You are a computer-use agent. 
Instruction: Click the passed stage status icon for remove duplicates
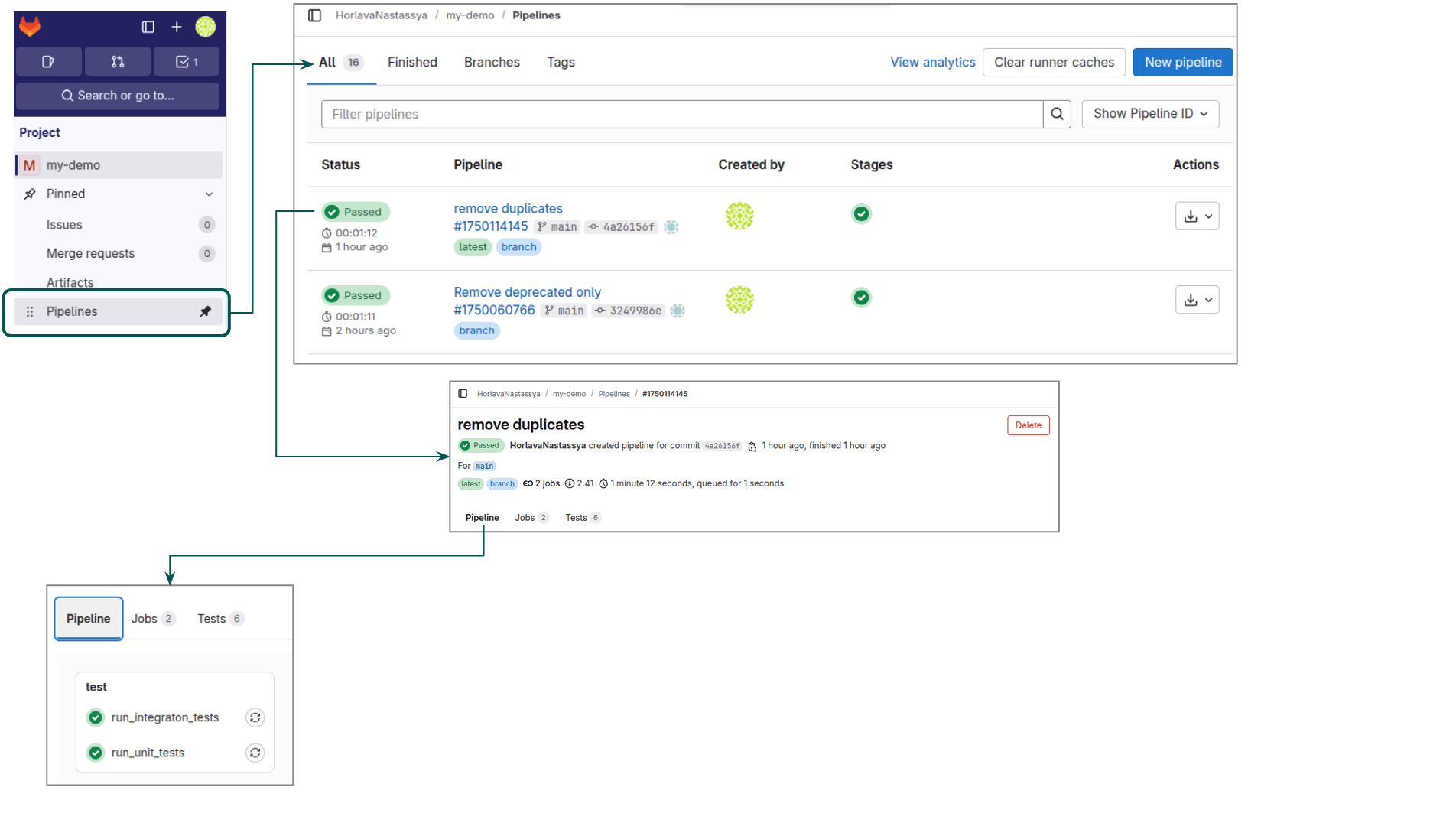tap(861, 214)
